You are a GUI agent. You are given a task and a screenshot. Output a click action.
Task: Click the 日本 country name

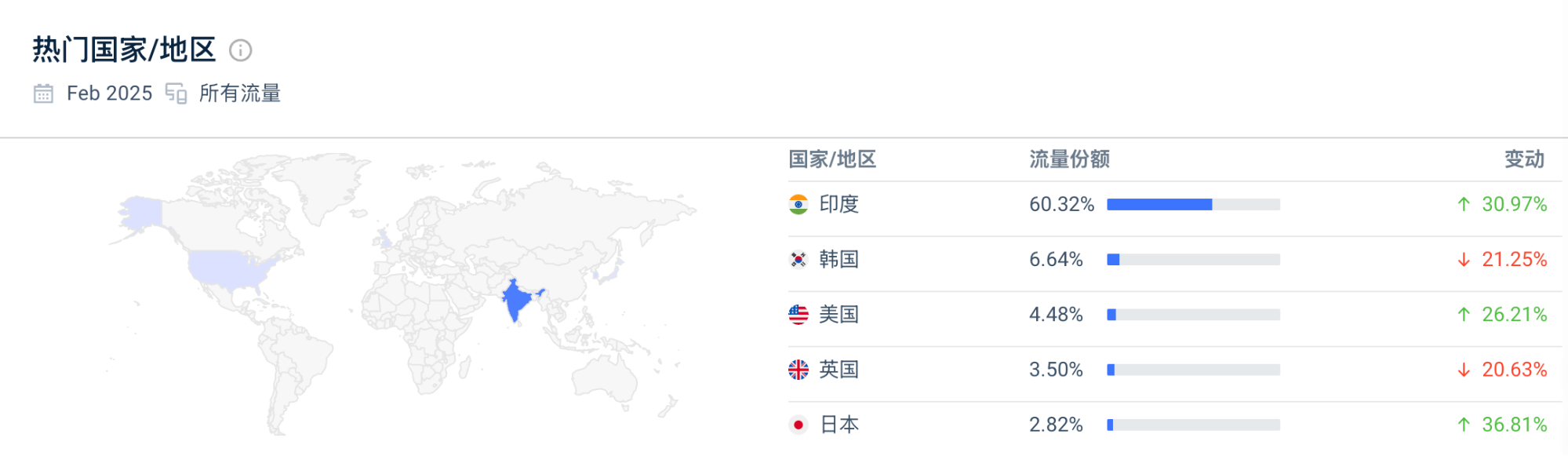(x=839, y=425)
